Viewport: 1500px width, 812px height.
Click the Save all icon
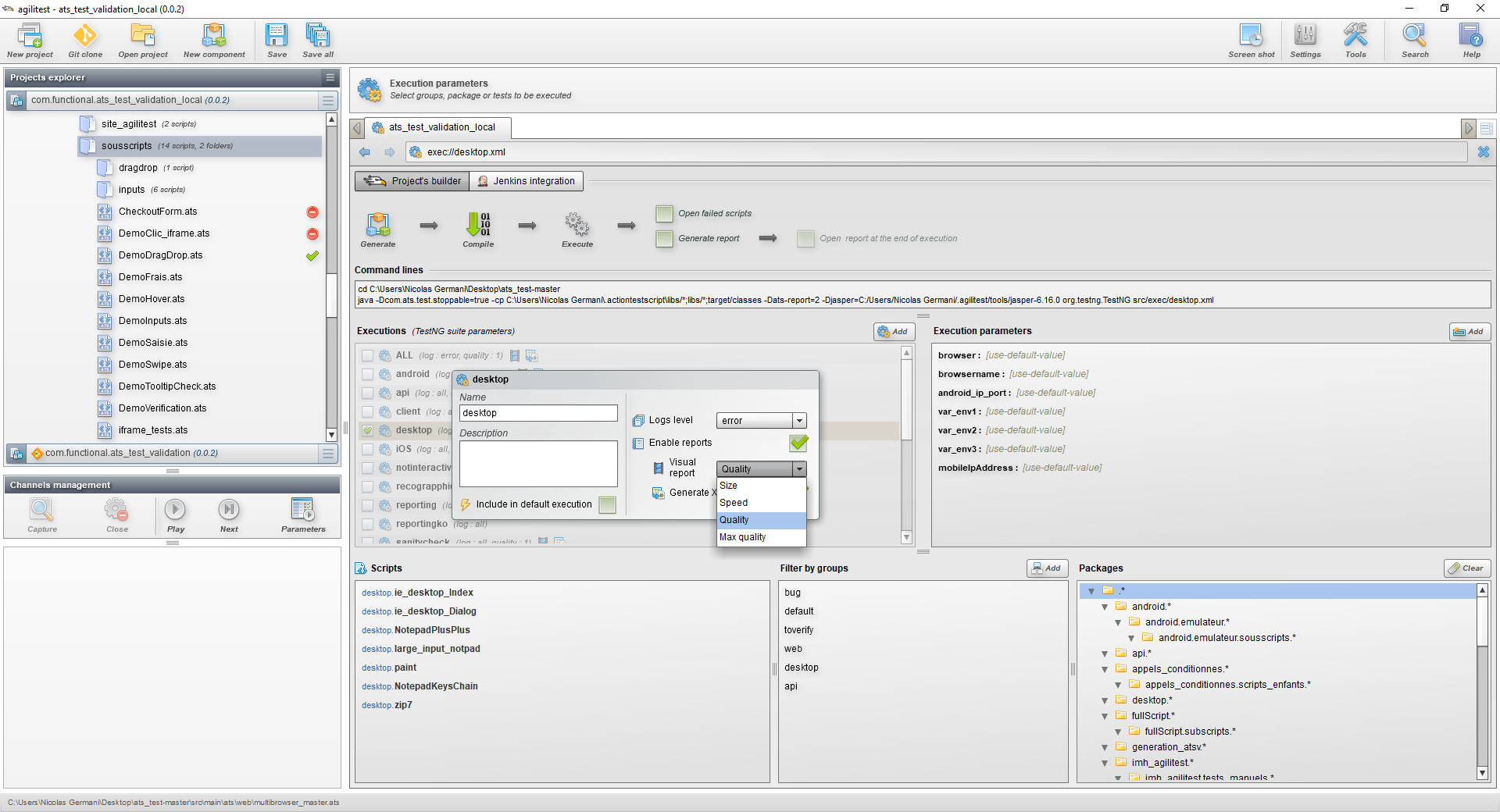tap(318, 36)
